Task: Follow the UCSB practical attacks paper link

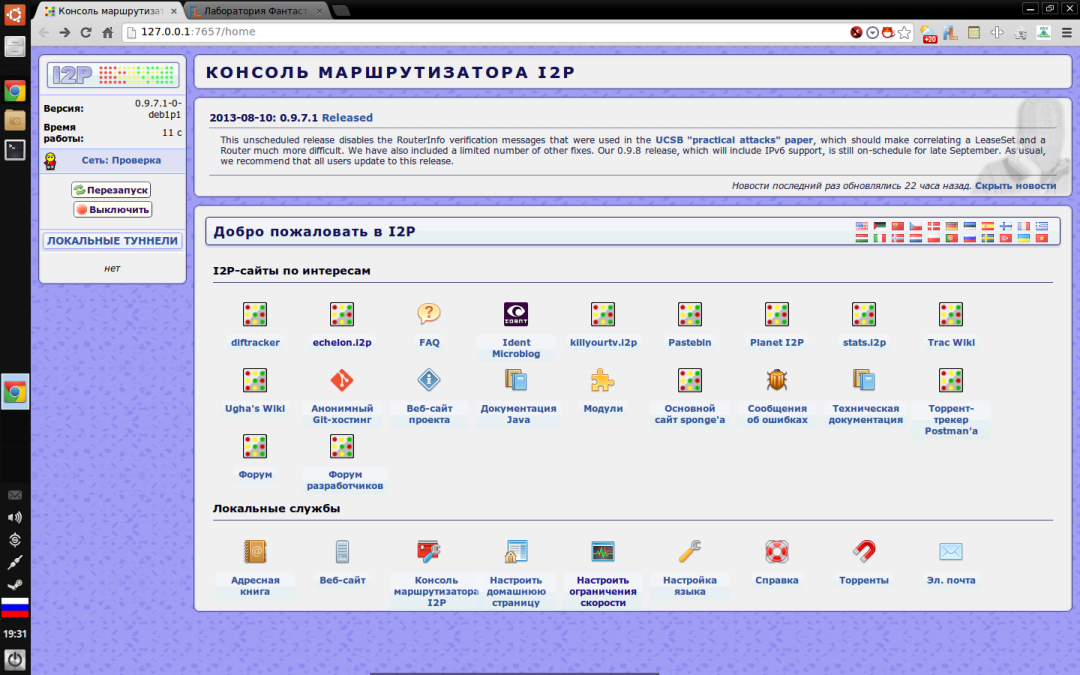Action: coord(734,140)
